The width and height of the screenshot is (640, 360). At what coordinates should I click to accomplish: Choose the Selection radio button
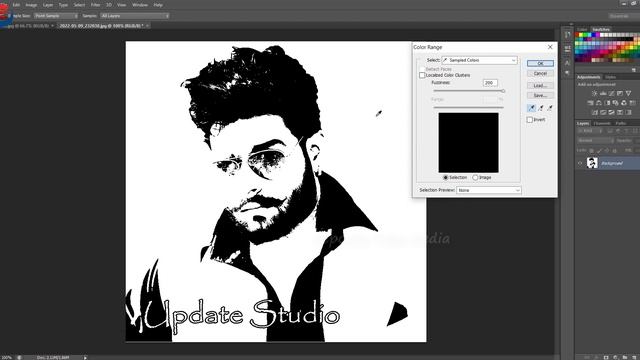[445, 178]
